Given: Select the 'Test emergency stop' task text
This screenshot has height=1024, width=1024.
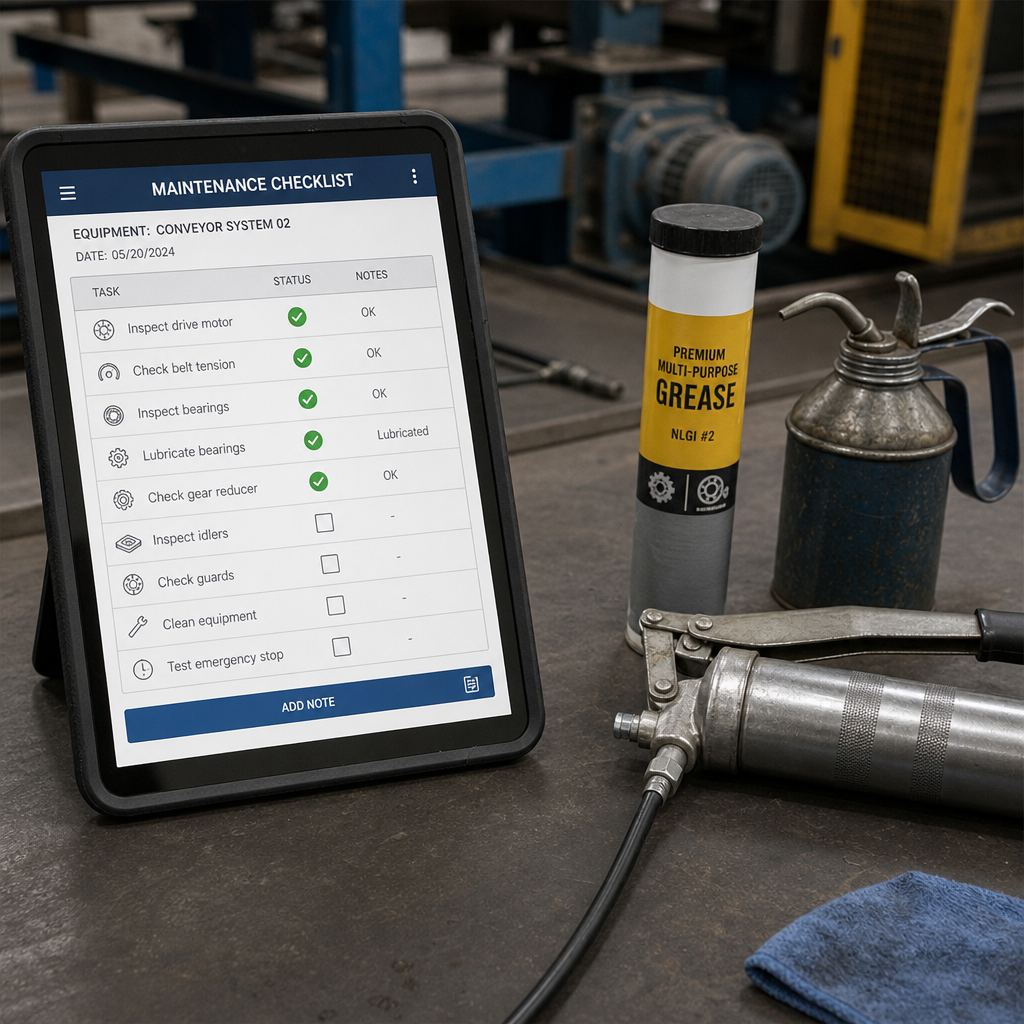Looking at the screenshot, I should 225,661.
